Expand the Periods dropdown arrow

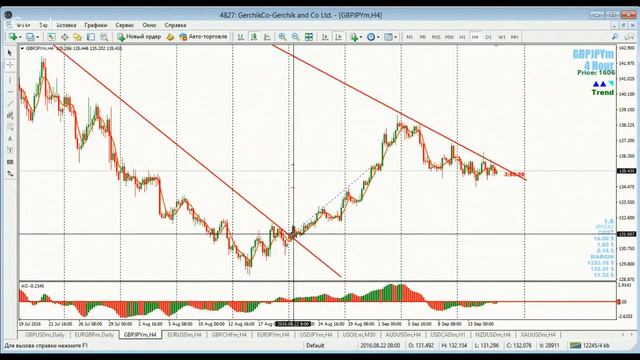pyautogui.click(x=378, y=37)
